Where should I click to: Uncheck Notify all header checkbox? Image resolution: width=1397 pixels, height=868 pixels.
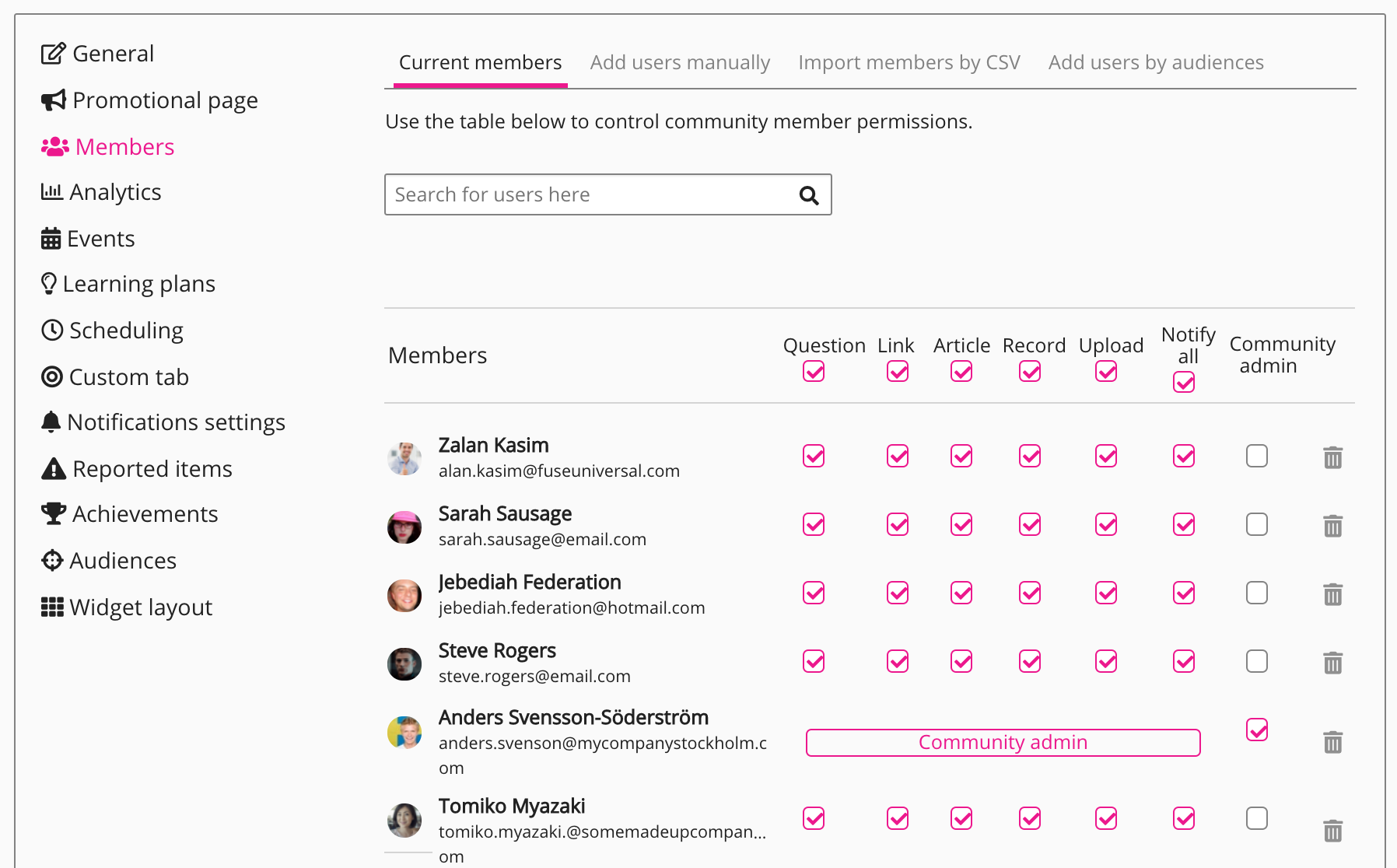pyautogui.click(x=1184, y=382)
